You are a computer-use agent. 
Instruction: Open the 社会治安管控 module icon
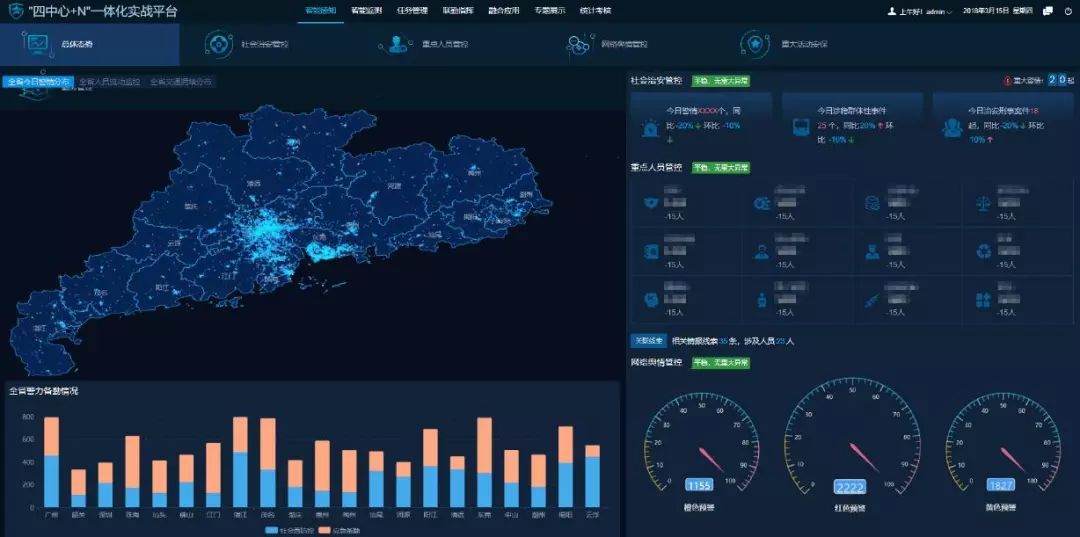tap(218, 44)
